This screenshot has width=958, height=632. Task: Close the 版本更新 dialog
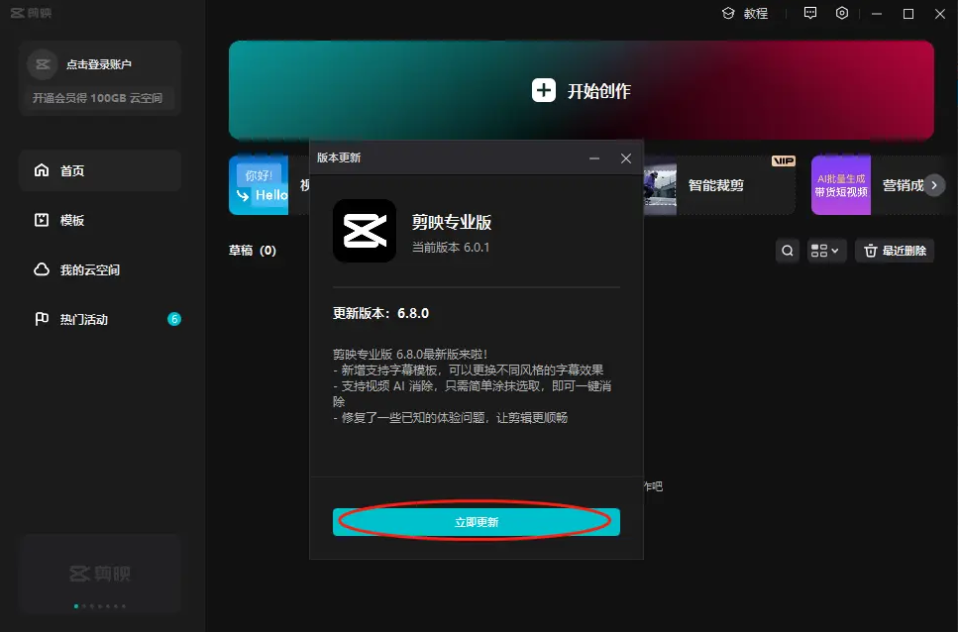tap(626, 158)
